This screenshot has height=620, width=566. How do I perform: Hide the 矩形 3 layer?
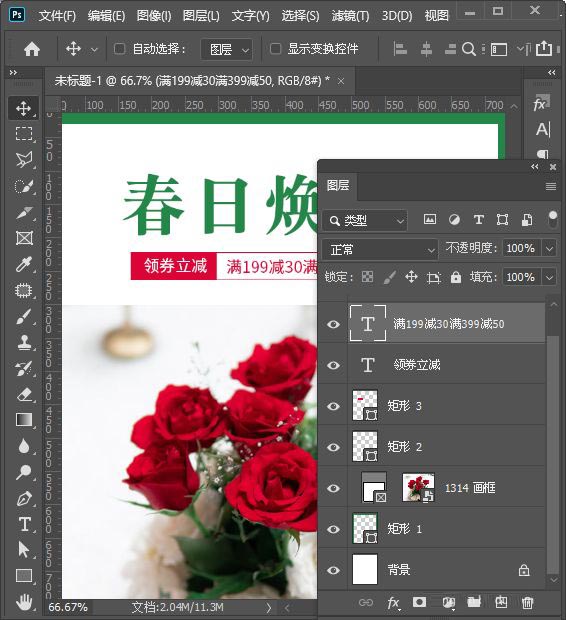pos(333,406)
